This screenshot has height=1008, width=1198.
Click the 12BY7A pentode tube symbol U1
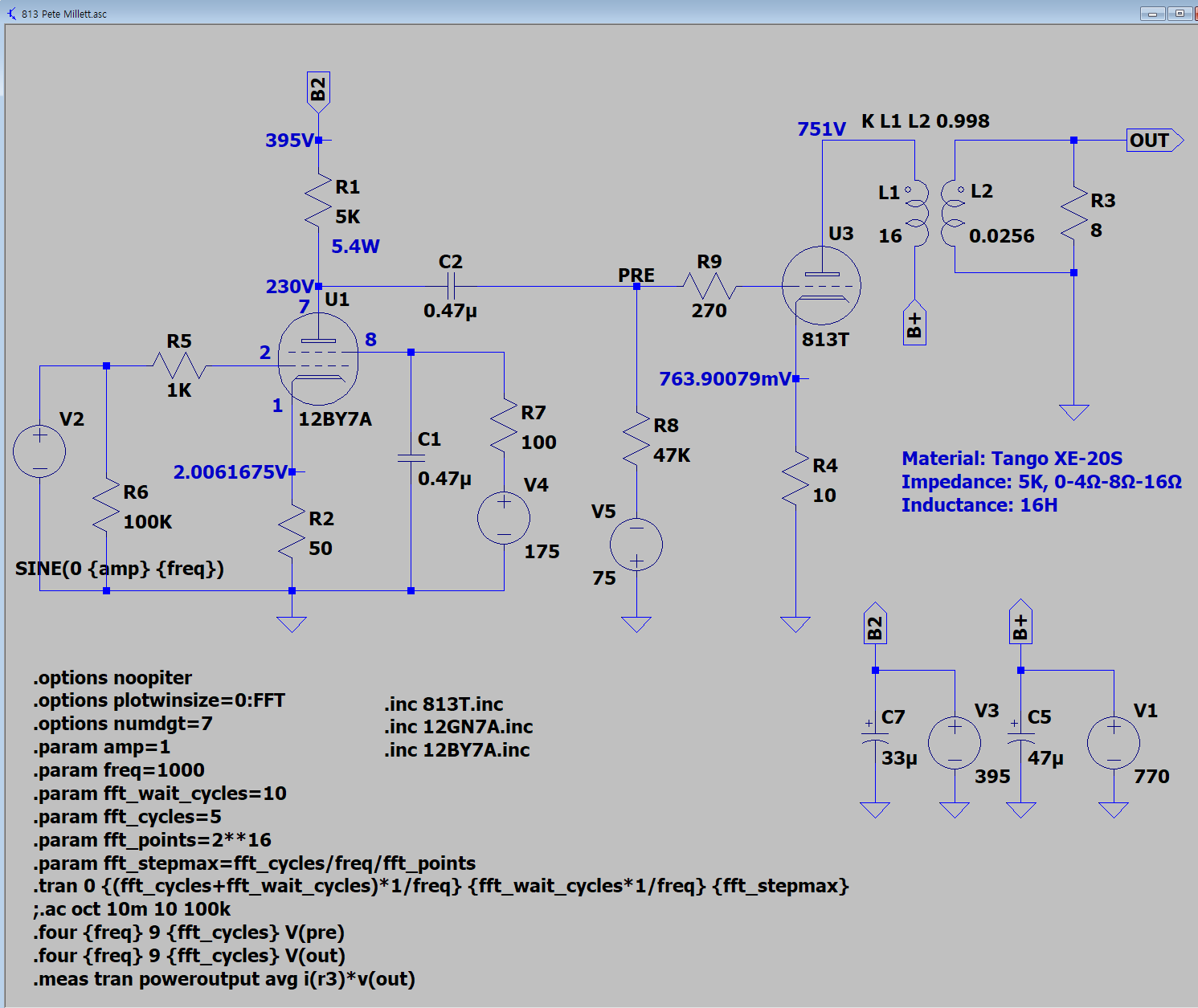[x=318, y=359]
